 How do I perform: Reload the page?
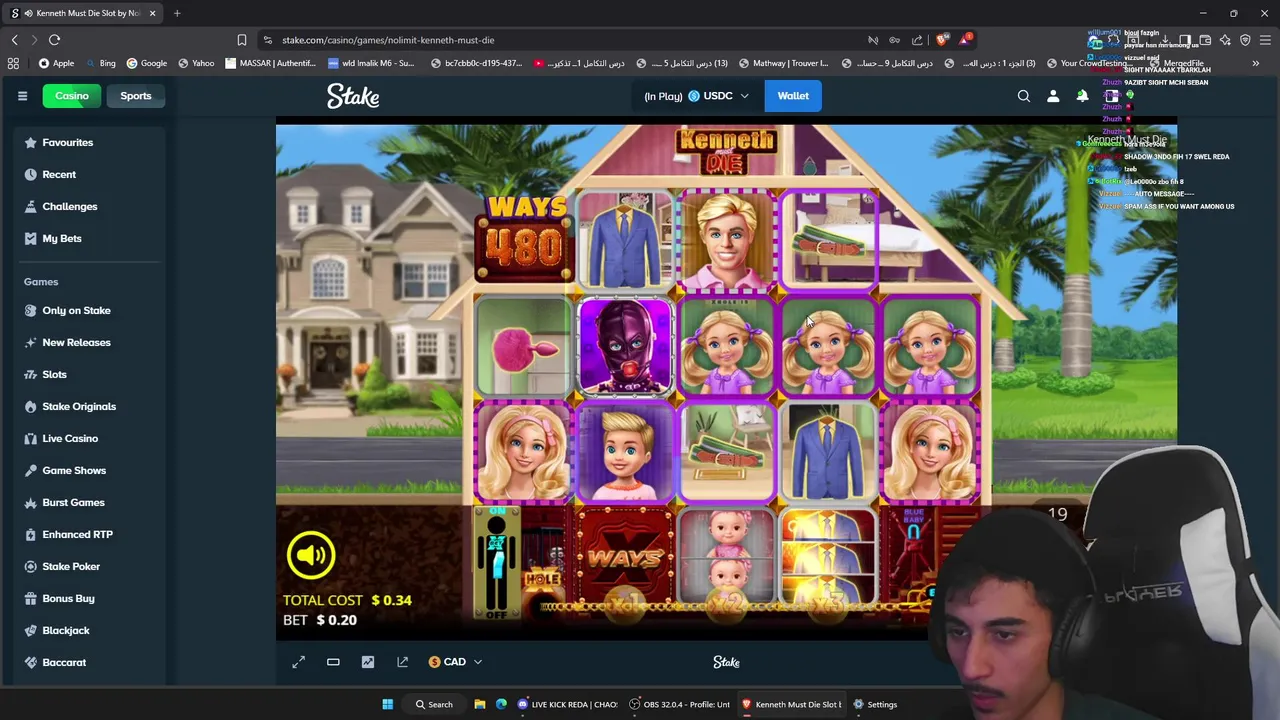click(55, 40)
